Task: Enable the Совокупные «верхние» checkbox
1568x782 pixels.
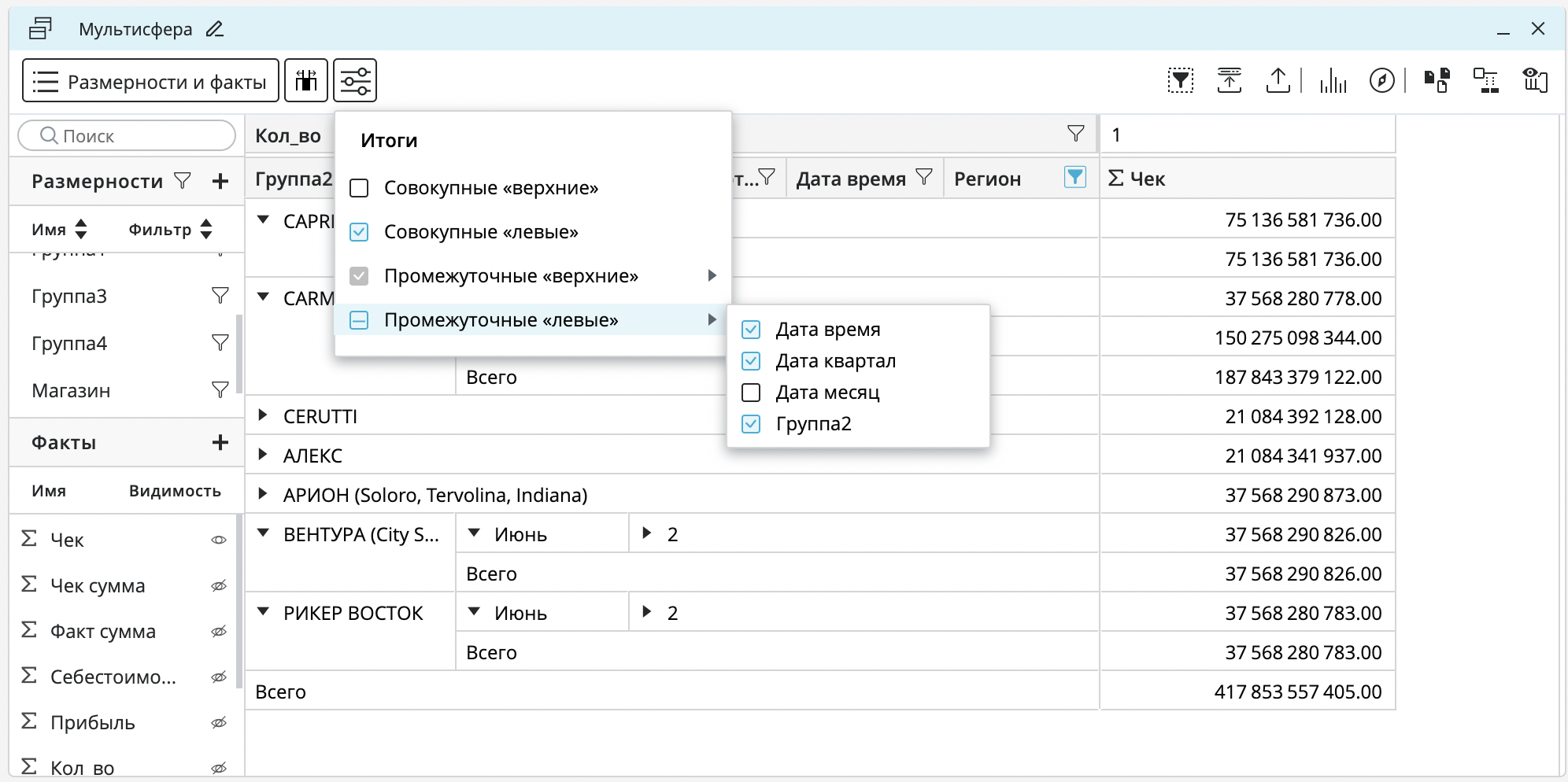Action: coord(359,188)
